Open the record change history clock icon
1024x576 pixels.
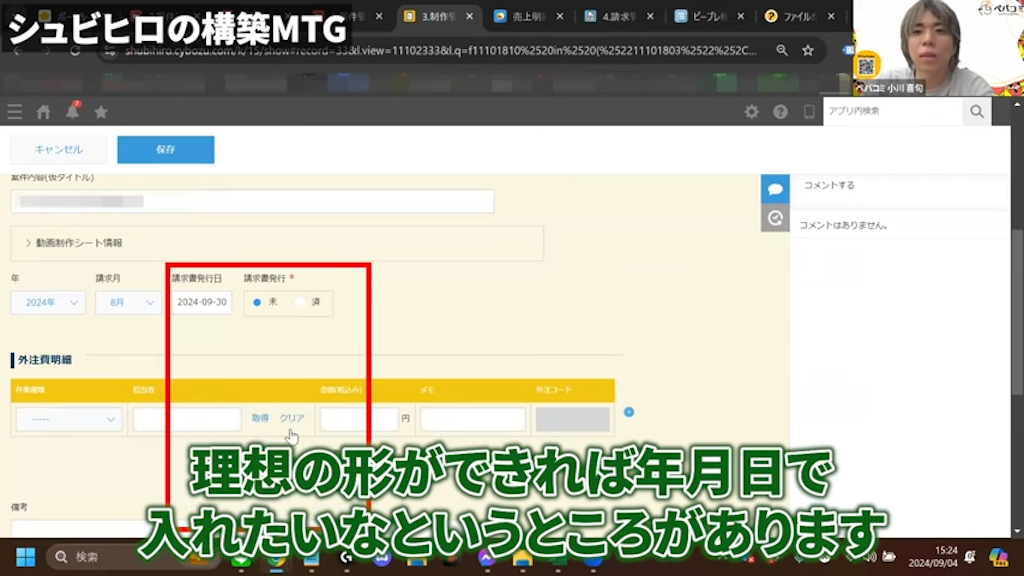(x=775, y=216)
